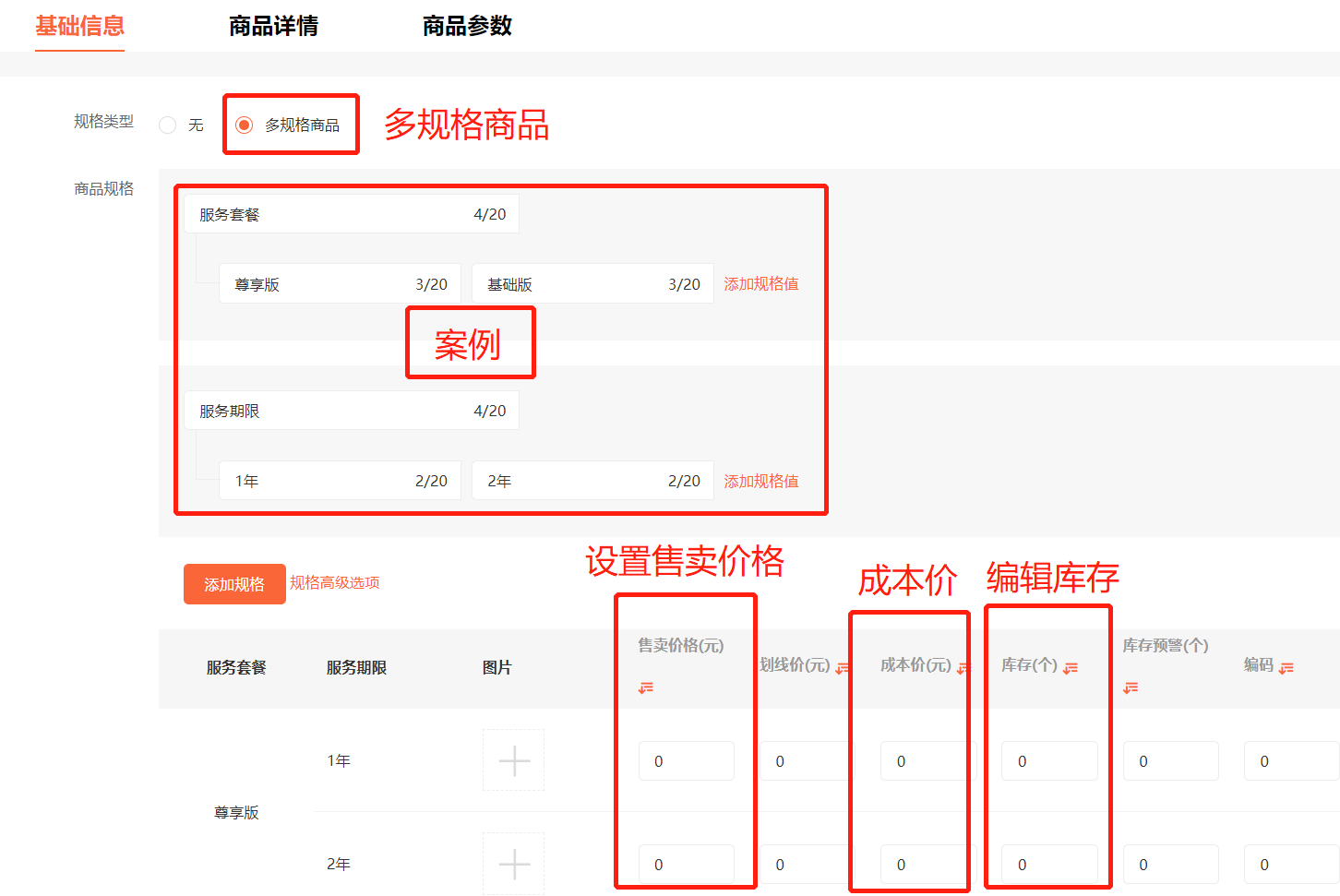The width and height of the screenshot is (1340, 896).
Task: Click batch-fill icon next to 编码 header
Action: click(1286, 668)
